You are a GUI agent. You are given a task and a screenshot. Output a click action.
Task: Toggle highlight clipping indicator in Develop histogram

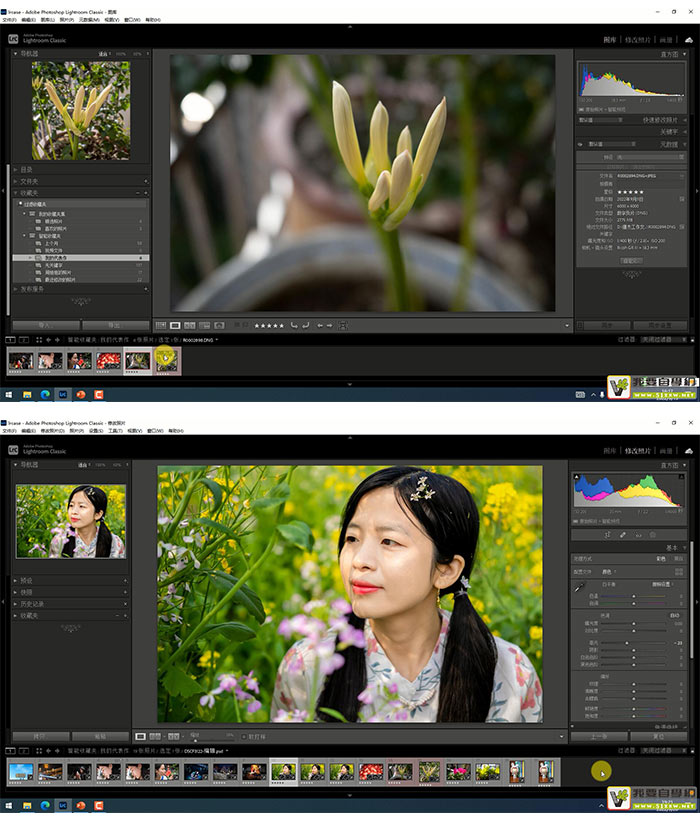pyautogui.click(x=681, y=477)
